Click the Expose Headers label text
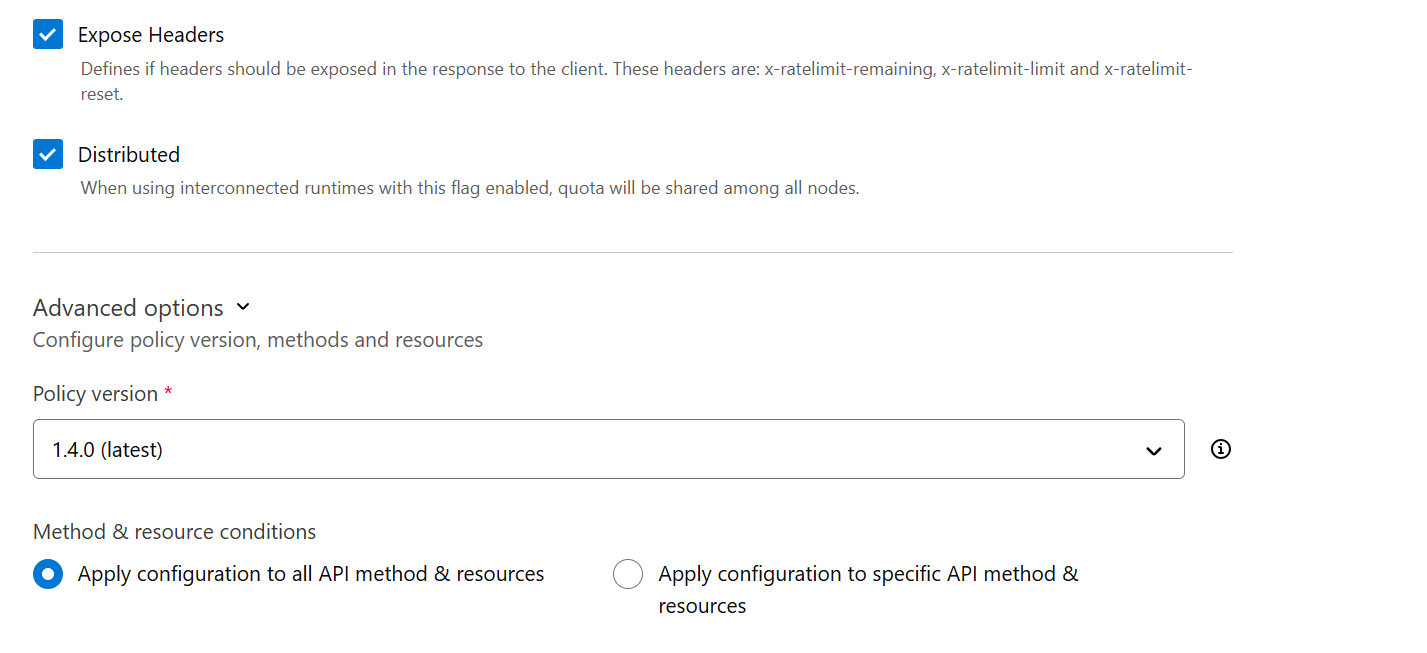The height and width of the screenshot is (653, 1427). point(151,35)
